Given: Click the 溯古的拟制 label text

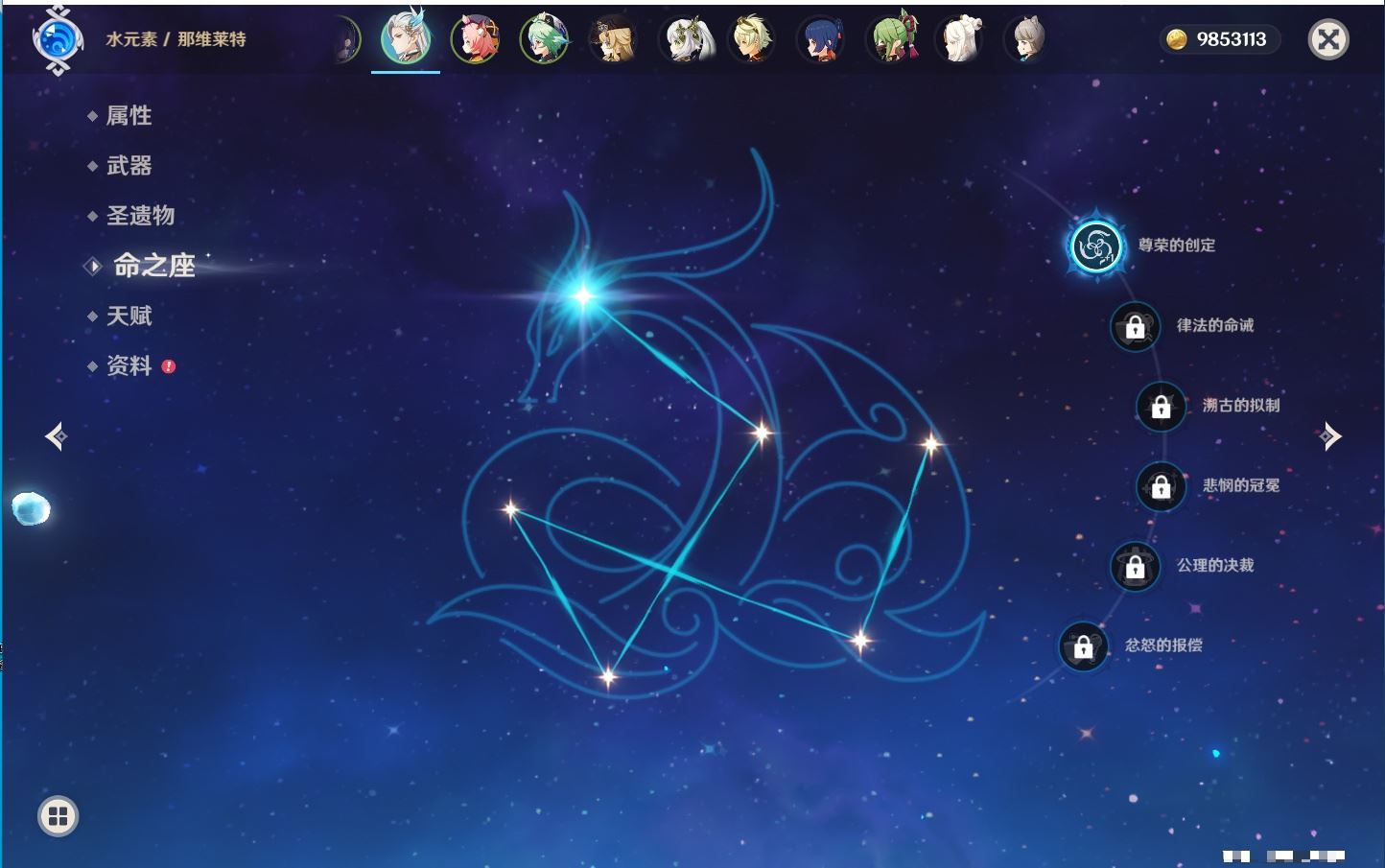Looking at the screenshot, I should tap(1241, 405).
